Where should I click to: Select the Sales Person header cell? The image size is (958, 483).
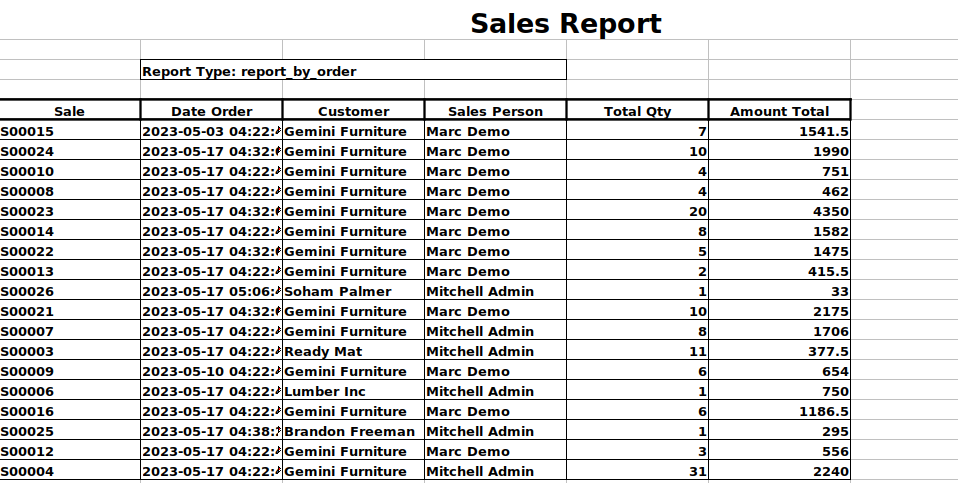coord(495,111)
